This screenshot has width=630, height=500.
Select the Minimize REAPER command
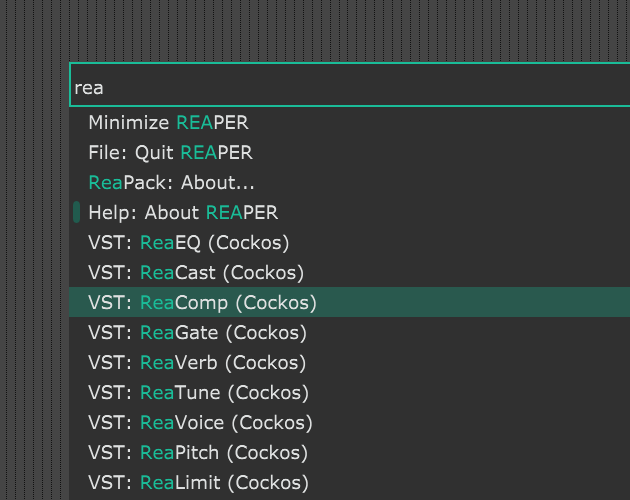point(168,123)
